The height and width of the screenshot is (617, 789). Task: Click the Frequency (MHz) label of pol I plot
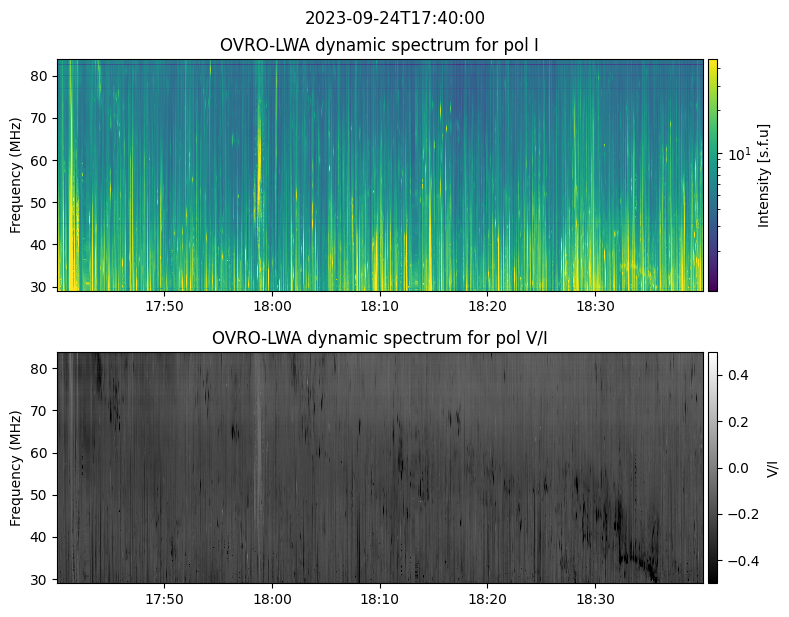click(x=16, y=175)
